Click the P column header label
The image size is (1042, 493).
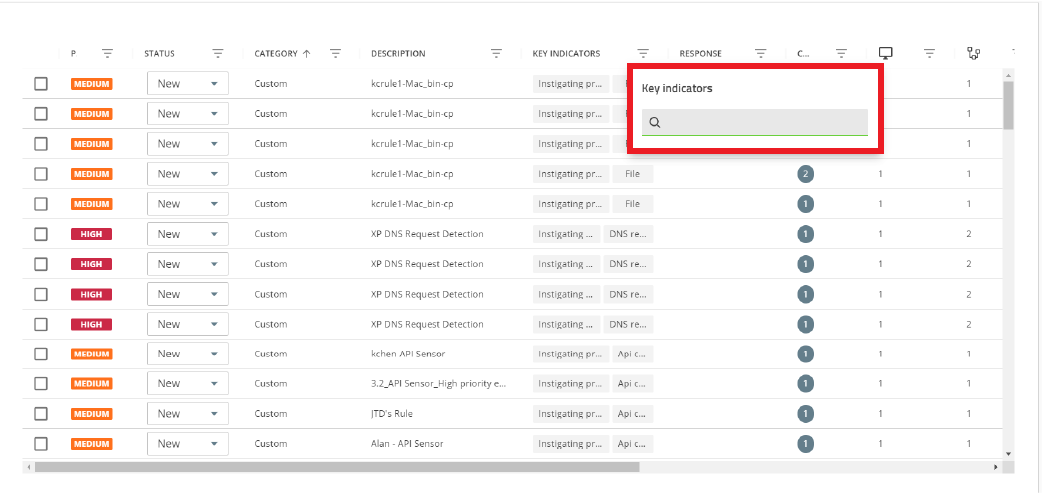tap(73, 54)
